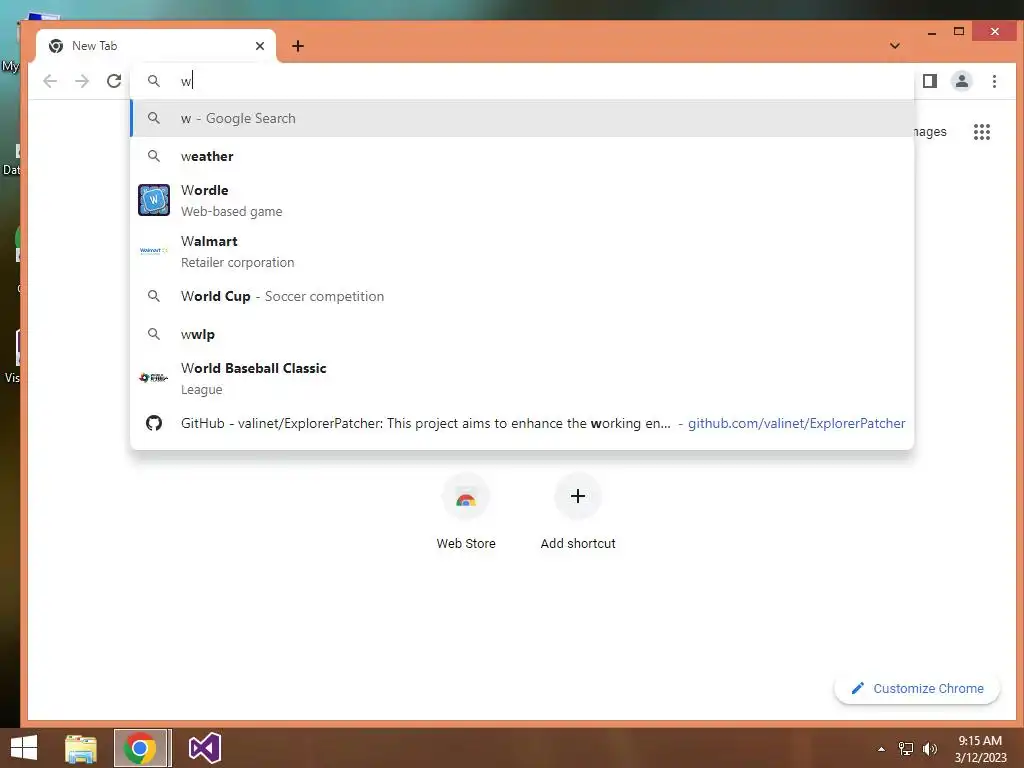Screen dimensions: 1024x768
Task: Click the magnifier icon in address bar
Action: [x=154, y=81]
